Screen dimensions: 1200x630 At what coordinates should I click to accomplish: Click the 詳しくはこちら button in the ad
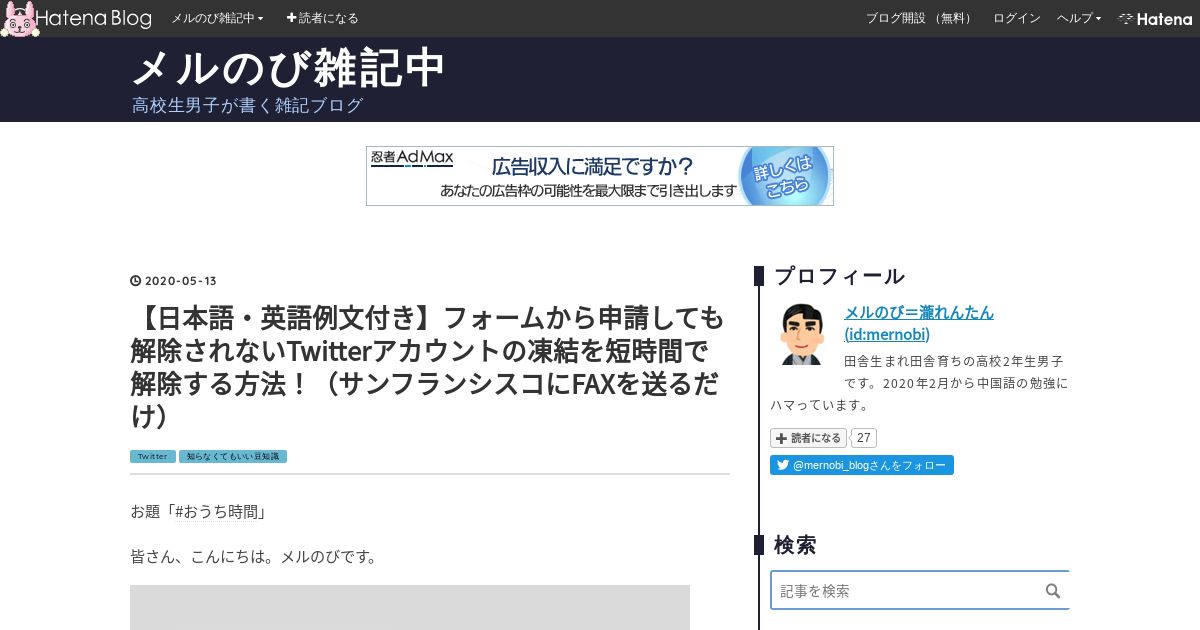(x=785, y=176)
